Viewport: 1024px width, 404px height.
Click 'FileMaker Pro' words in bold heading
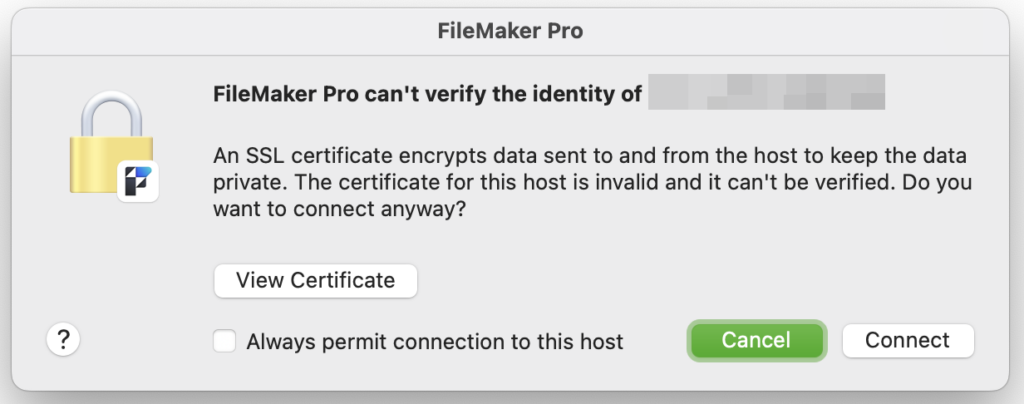[286, 94]
